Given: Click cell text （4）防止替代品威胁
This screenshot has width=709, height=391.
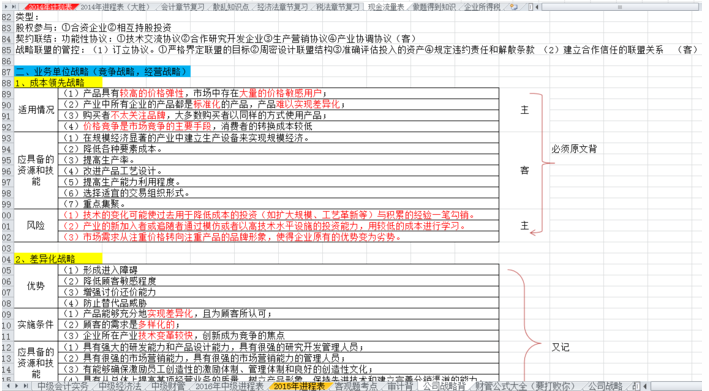Looking at the screenshot, I should coord(104,303).
